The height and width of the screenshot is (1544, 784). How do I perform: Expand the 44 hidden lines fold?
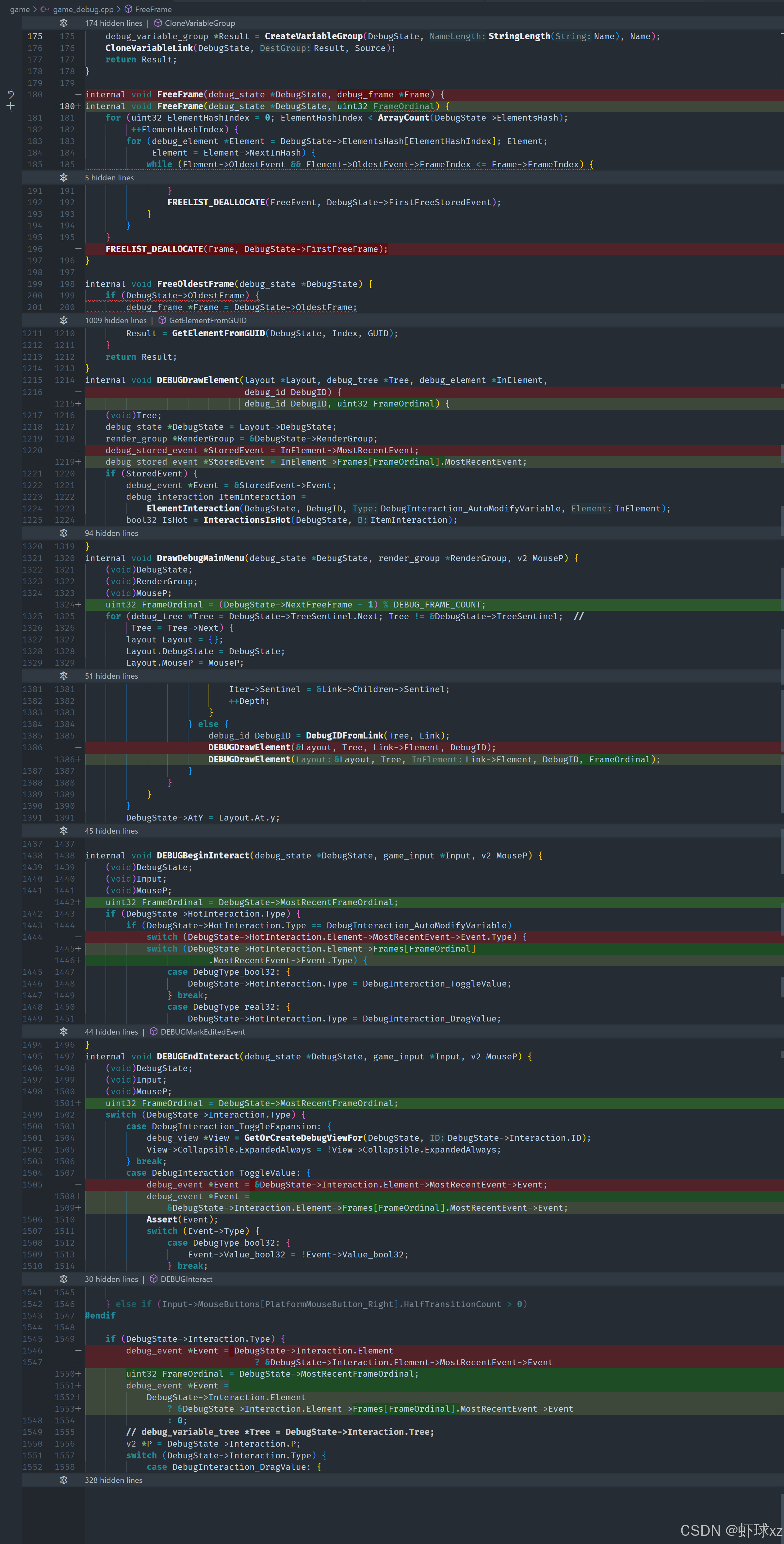click(x=63, y=1032)
